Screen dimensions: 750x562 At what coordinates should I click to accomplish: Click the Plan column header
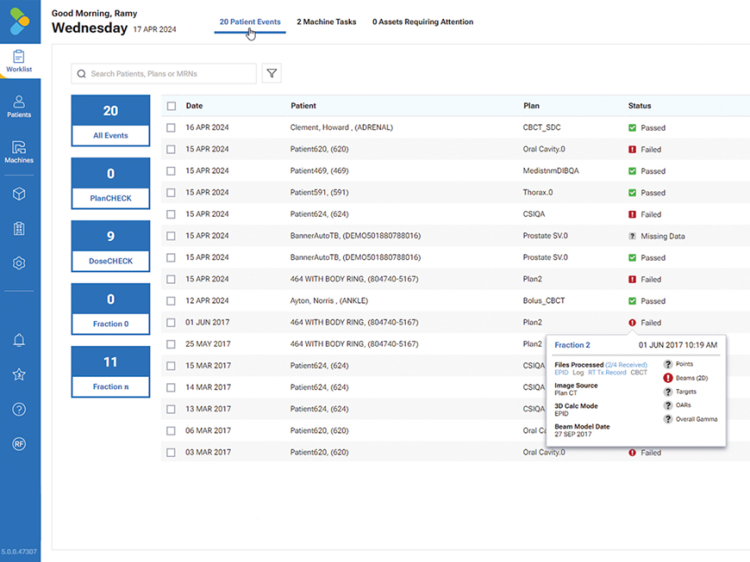[x=531, y=106]
